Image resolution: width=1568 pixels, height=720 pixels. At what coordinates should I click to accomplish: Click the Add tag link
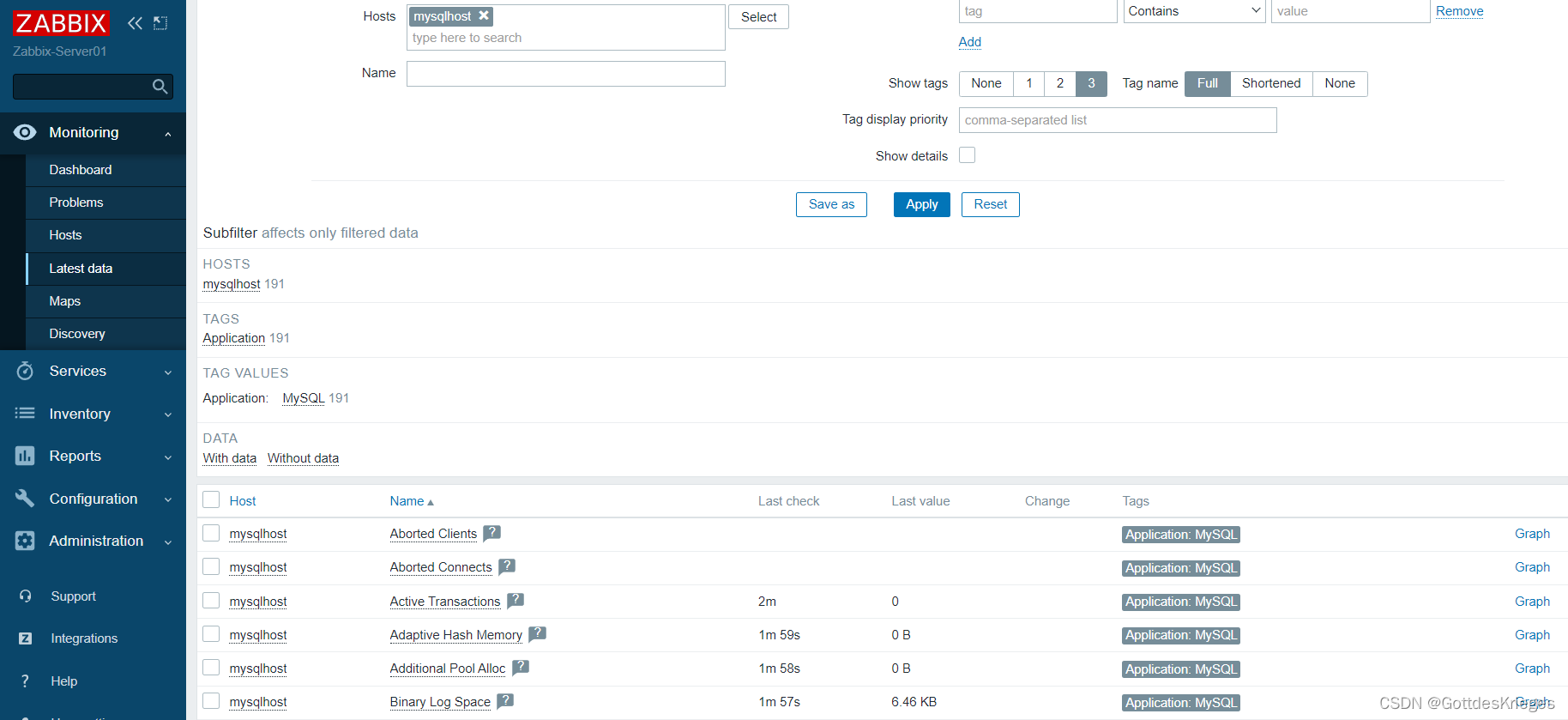970,42
